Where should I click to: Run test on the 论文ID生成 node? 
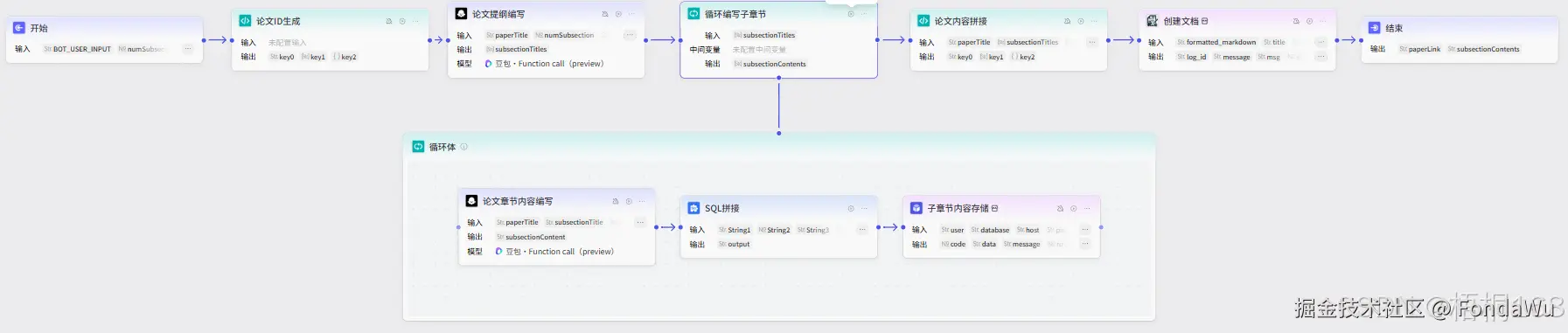pos(402,21)
